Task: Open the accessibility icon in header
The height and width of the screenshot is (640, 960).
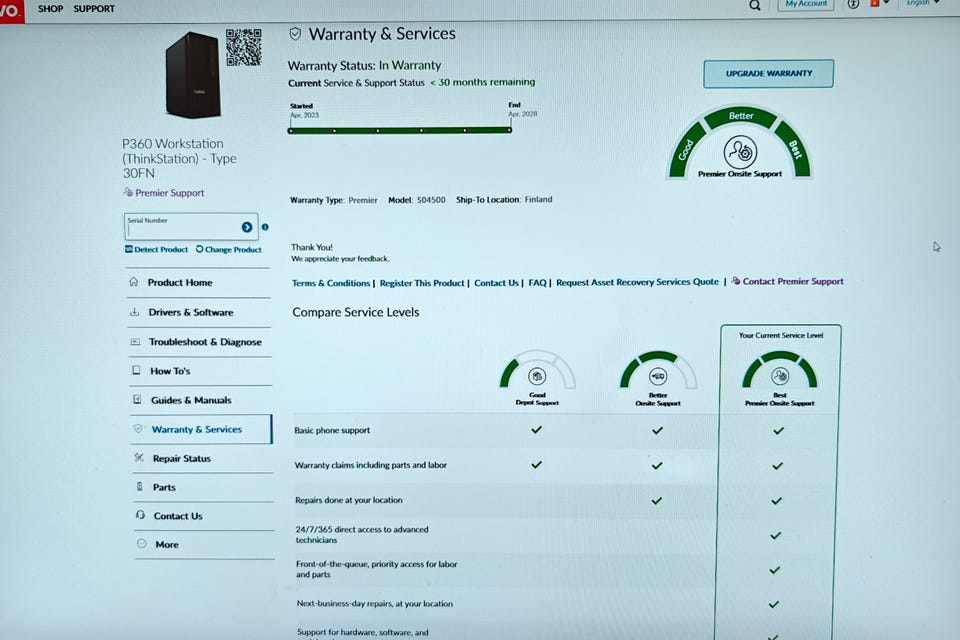Action: 853,4
